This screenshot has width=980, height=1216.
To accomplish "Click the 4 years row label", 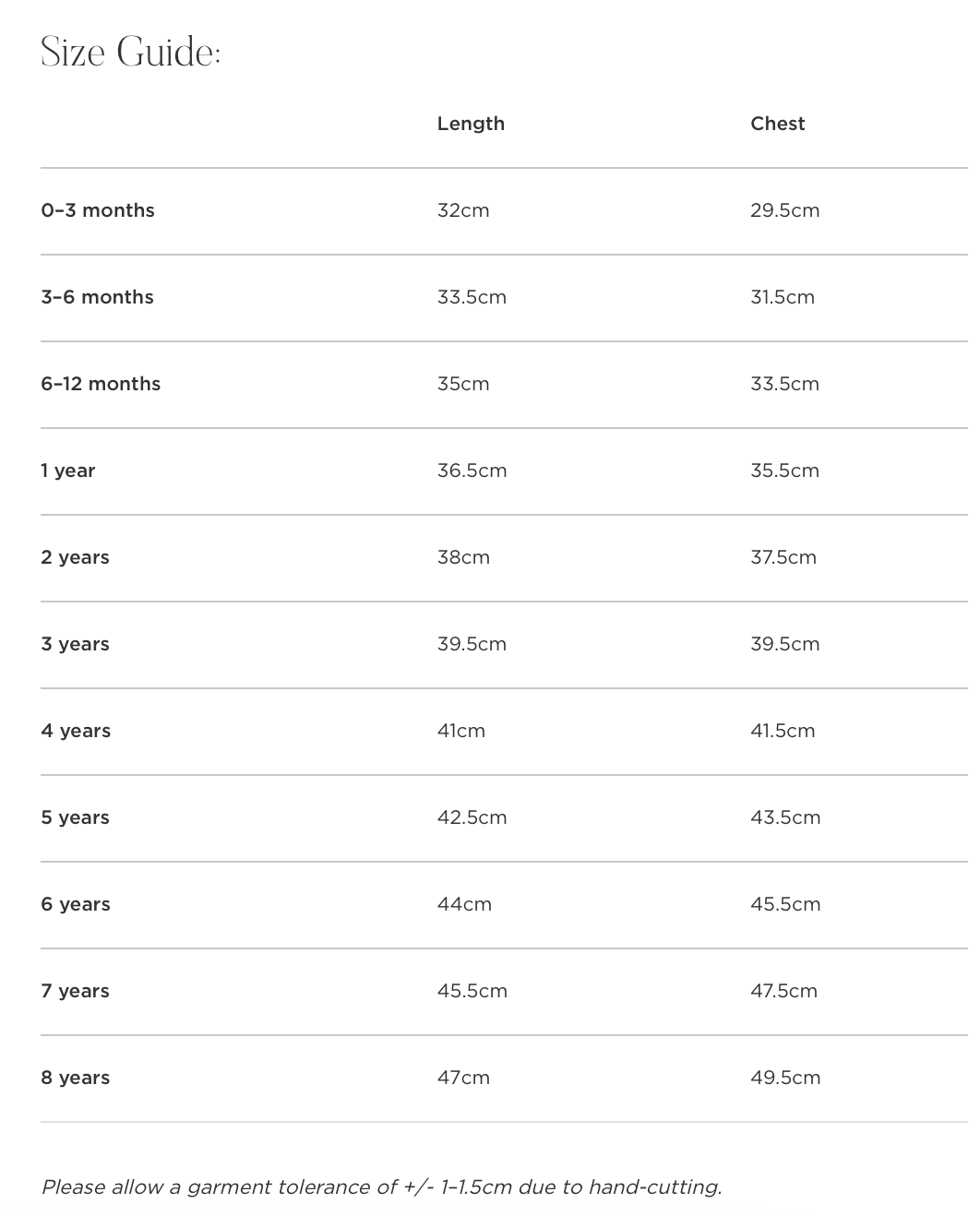I will click(x=76, y=731).
